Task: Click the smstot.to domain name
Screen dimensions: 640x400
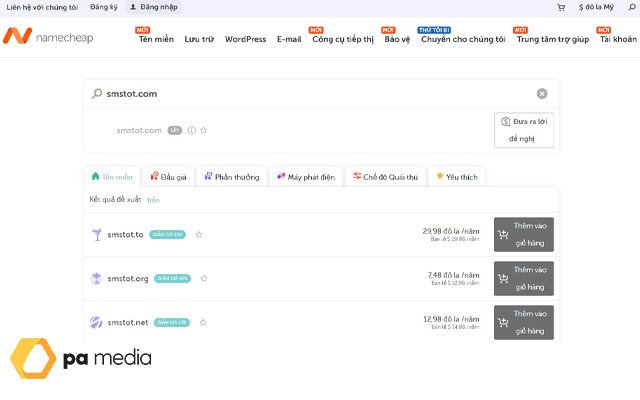Action: (x=125, y=235)
